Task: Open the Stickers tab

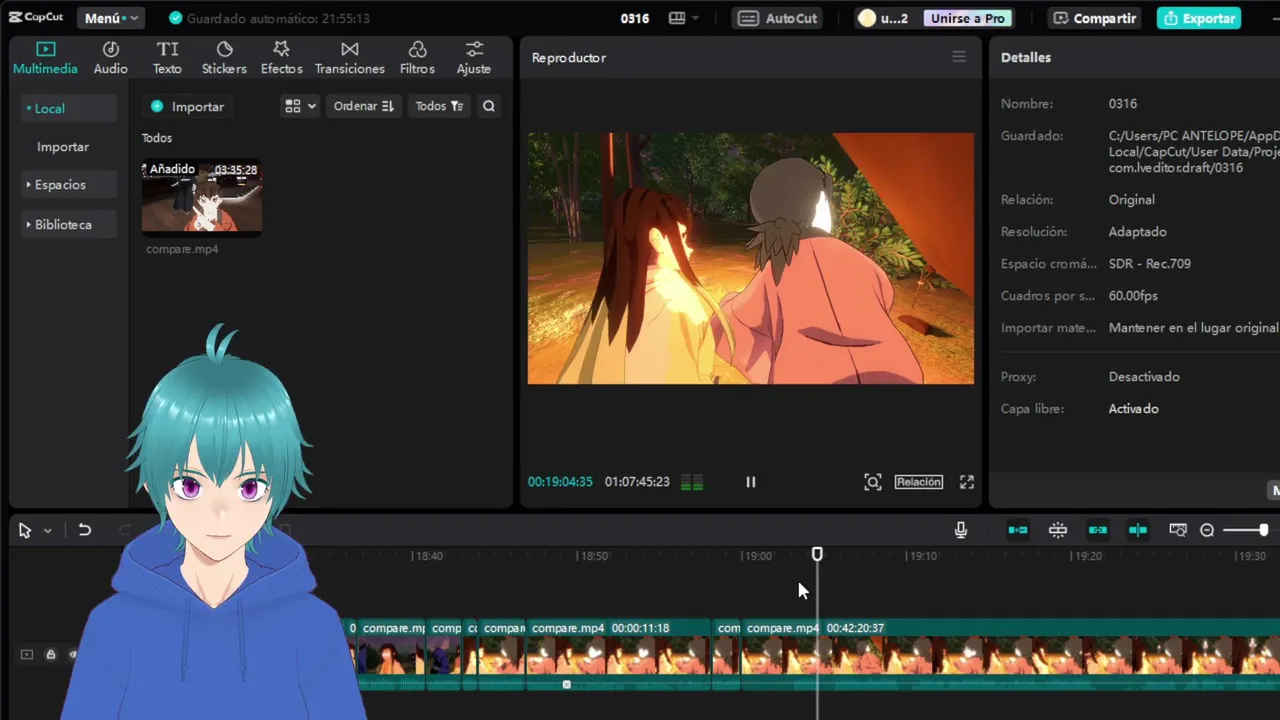Action: tap(224, 58)
